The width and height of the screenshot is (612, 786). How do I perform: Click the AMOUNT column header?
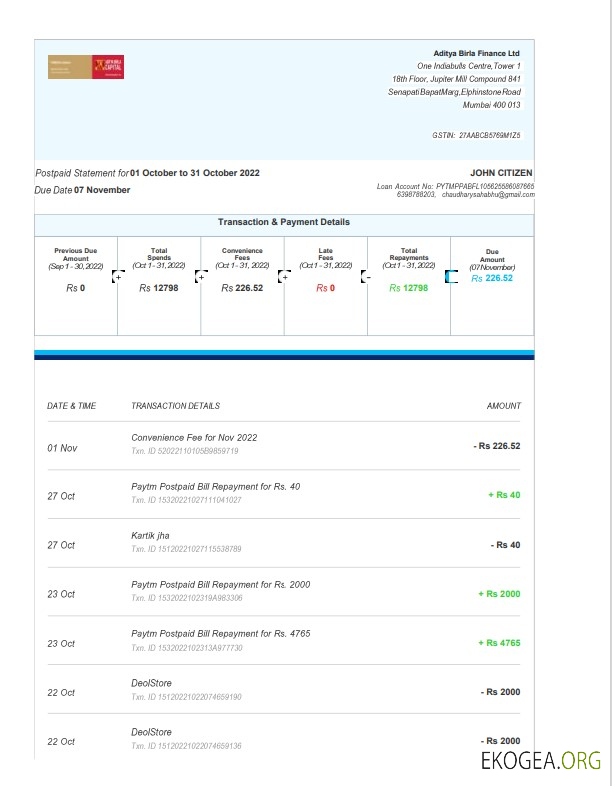pyautogui.click(x=503, y=406)
